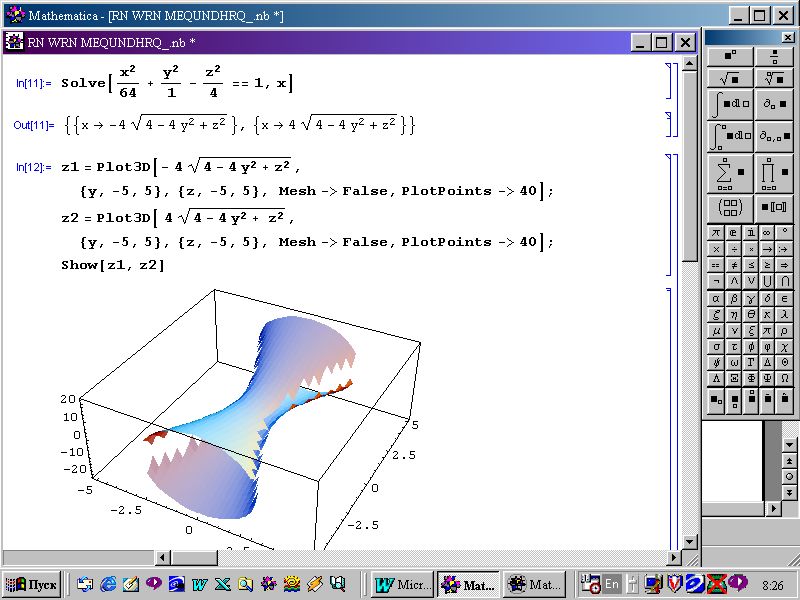Insert imaginary unit i symbol
The height and width of the screenshot is (600, 800).
[751, 233]
